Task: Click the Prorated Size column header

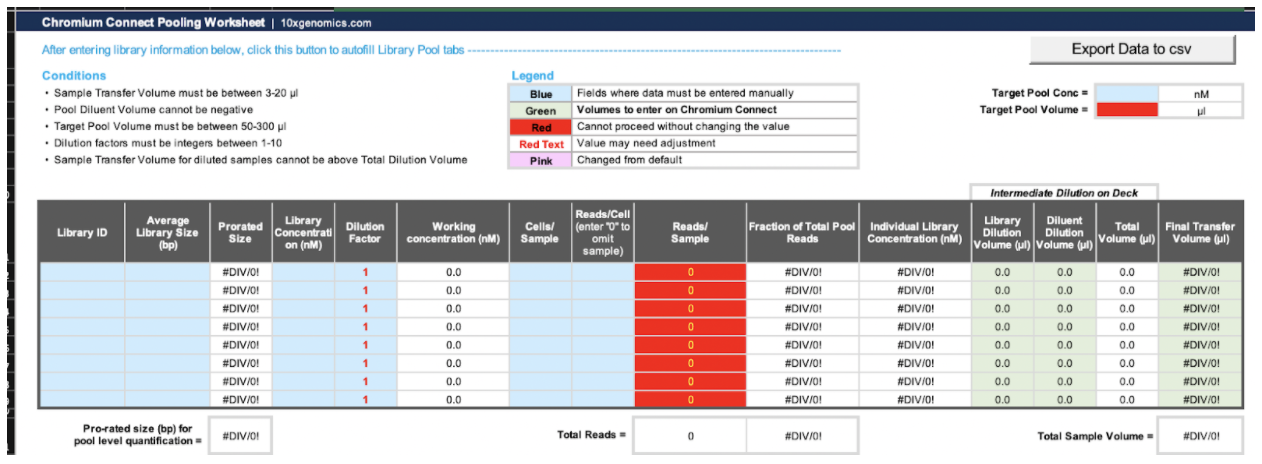Action: point(241,232)
